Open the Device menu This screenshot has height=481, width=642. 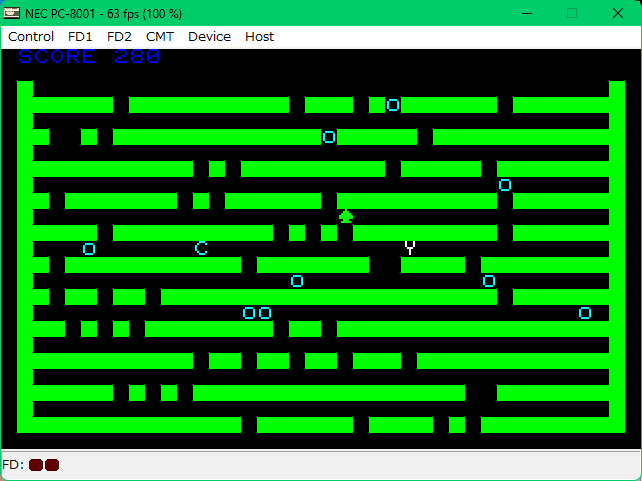pyautogui.click(x=209, y=37)
